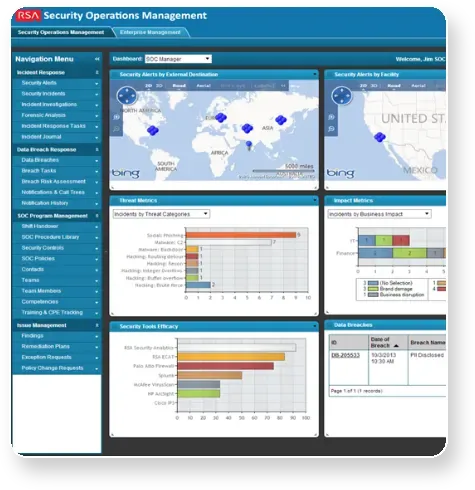
Task: Collapse the External Destination map toolbar
Action: [283, 86]
